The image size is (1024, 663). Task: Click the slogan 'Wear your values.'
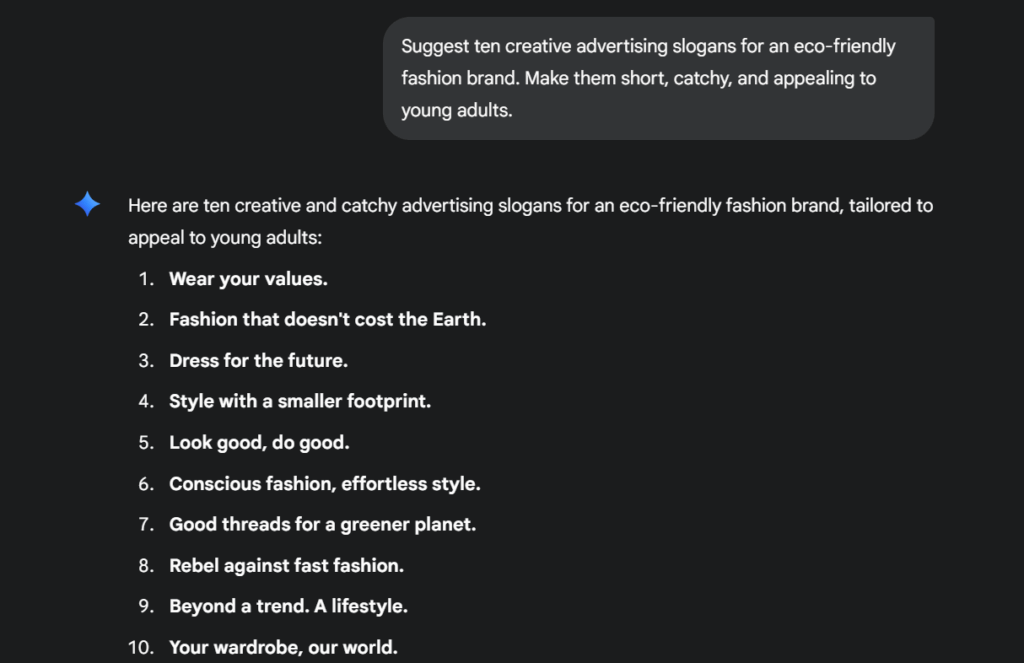pyautogui.click(x=248, y=279)
